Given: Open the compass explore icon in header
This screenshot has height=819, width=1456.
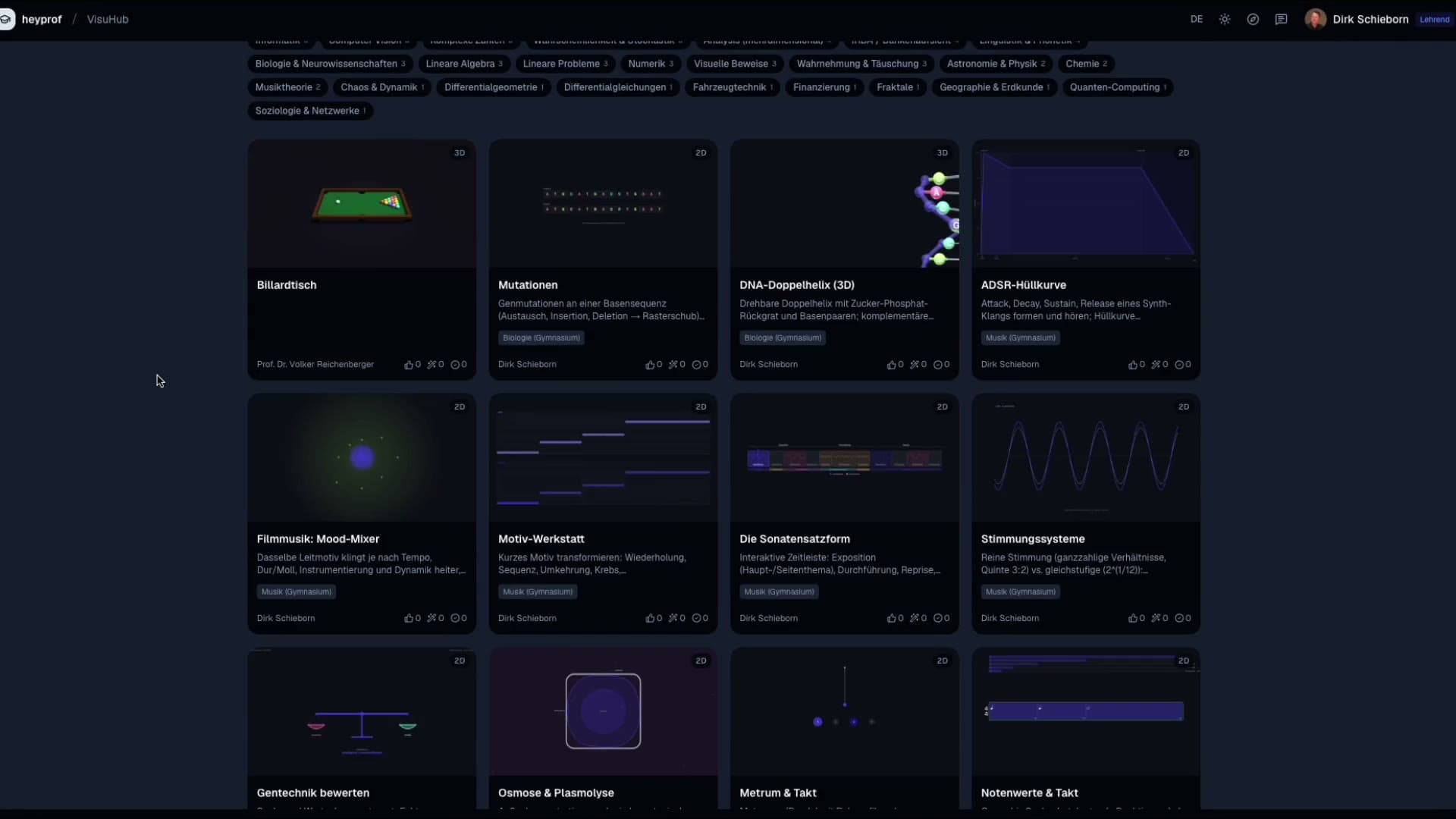Looking at the screenshot, I should pos(1253,20).
